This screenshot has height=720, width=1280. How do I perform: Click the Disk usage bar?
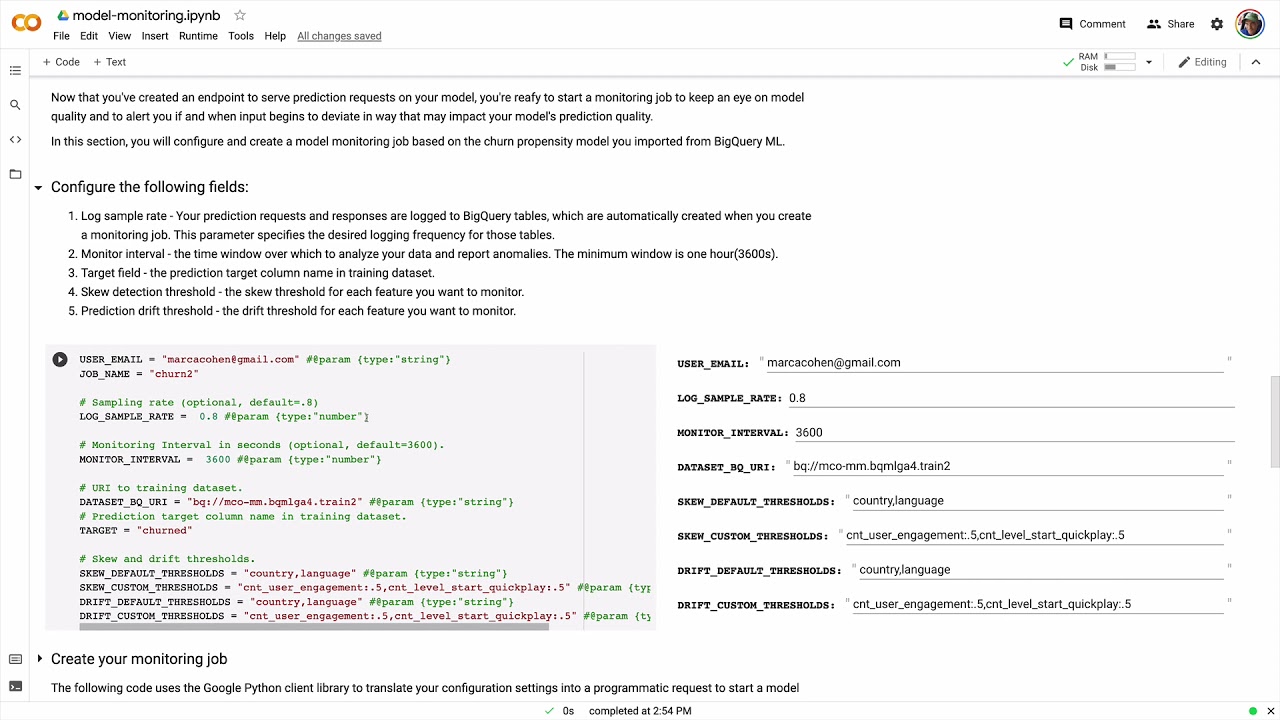(1119, 67)
